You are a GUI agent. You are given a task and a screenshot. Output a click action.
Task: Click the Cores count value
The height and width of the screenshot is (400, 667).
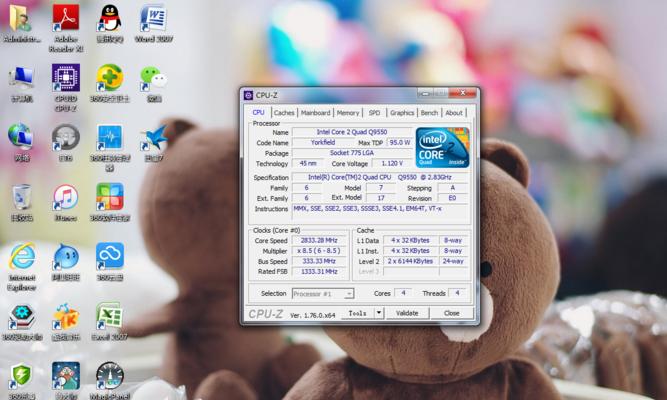click(x=403, y=293)
